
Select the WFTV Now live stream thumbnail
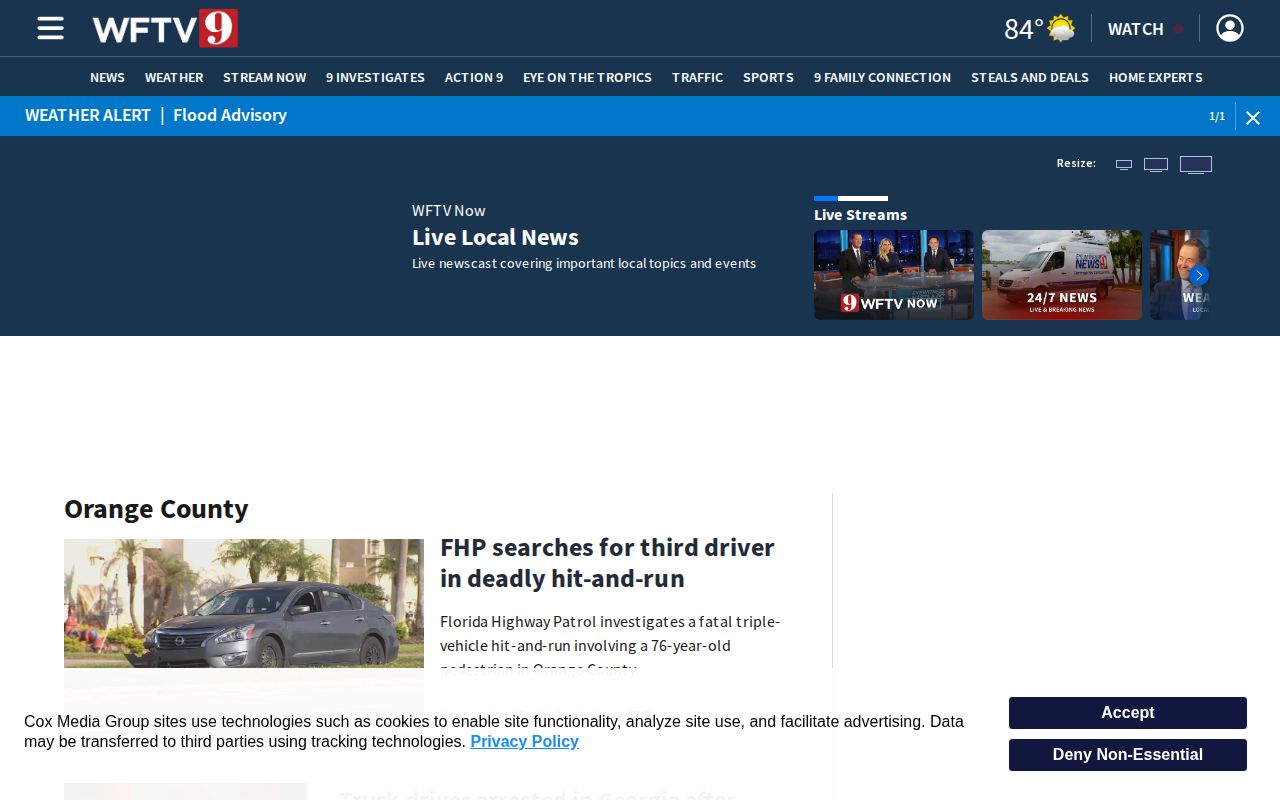(894, 275)
